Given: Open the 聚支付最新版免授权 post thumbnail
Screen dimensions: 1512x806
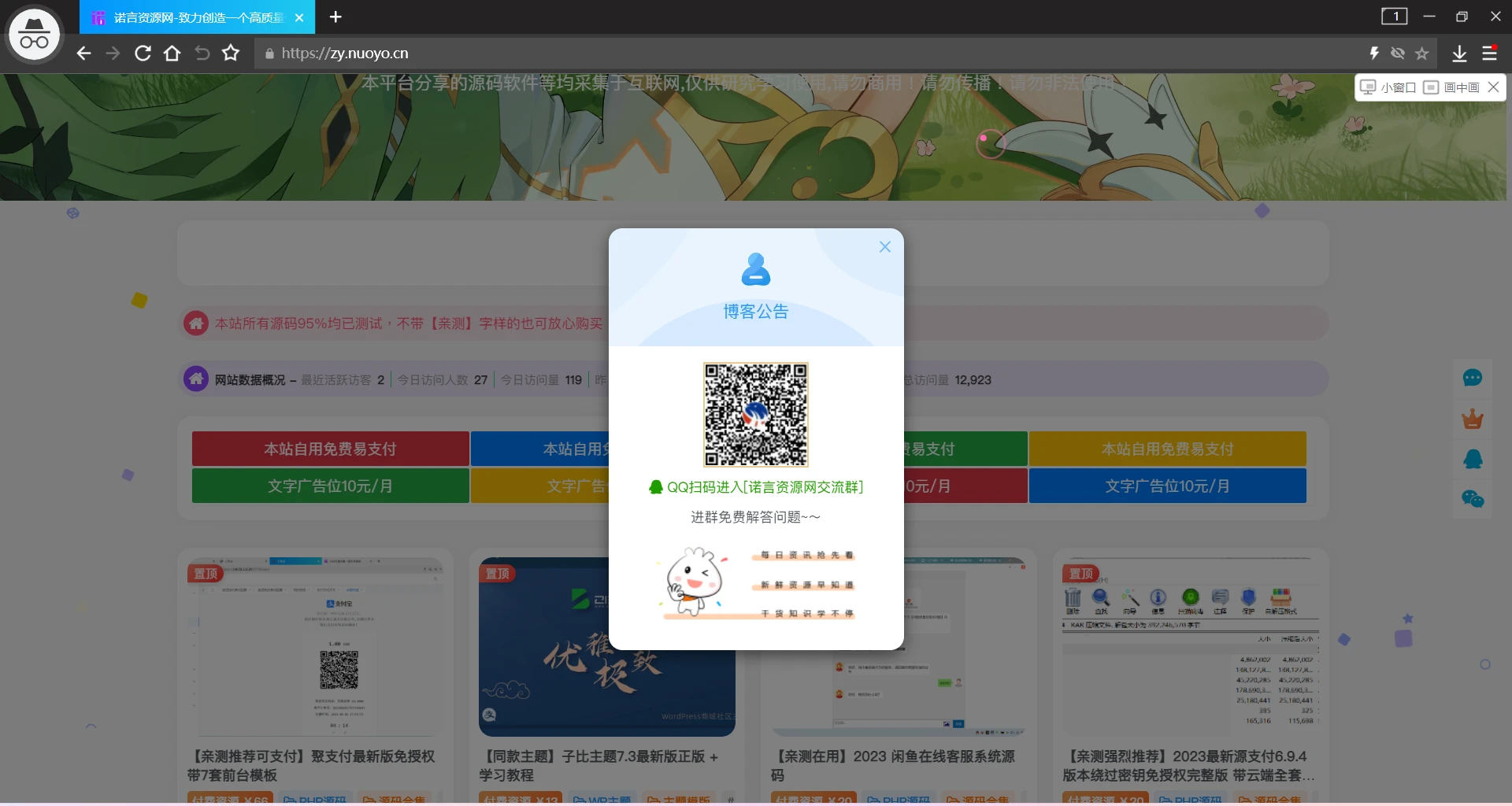Looking at the screenshot, I should 315,647.
